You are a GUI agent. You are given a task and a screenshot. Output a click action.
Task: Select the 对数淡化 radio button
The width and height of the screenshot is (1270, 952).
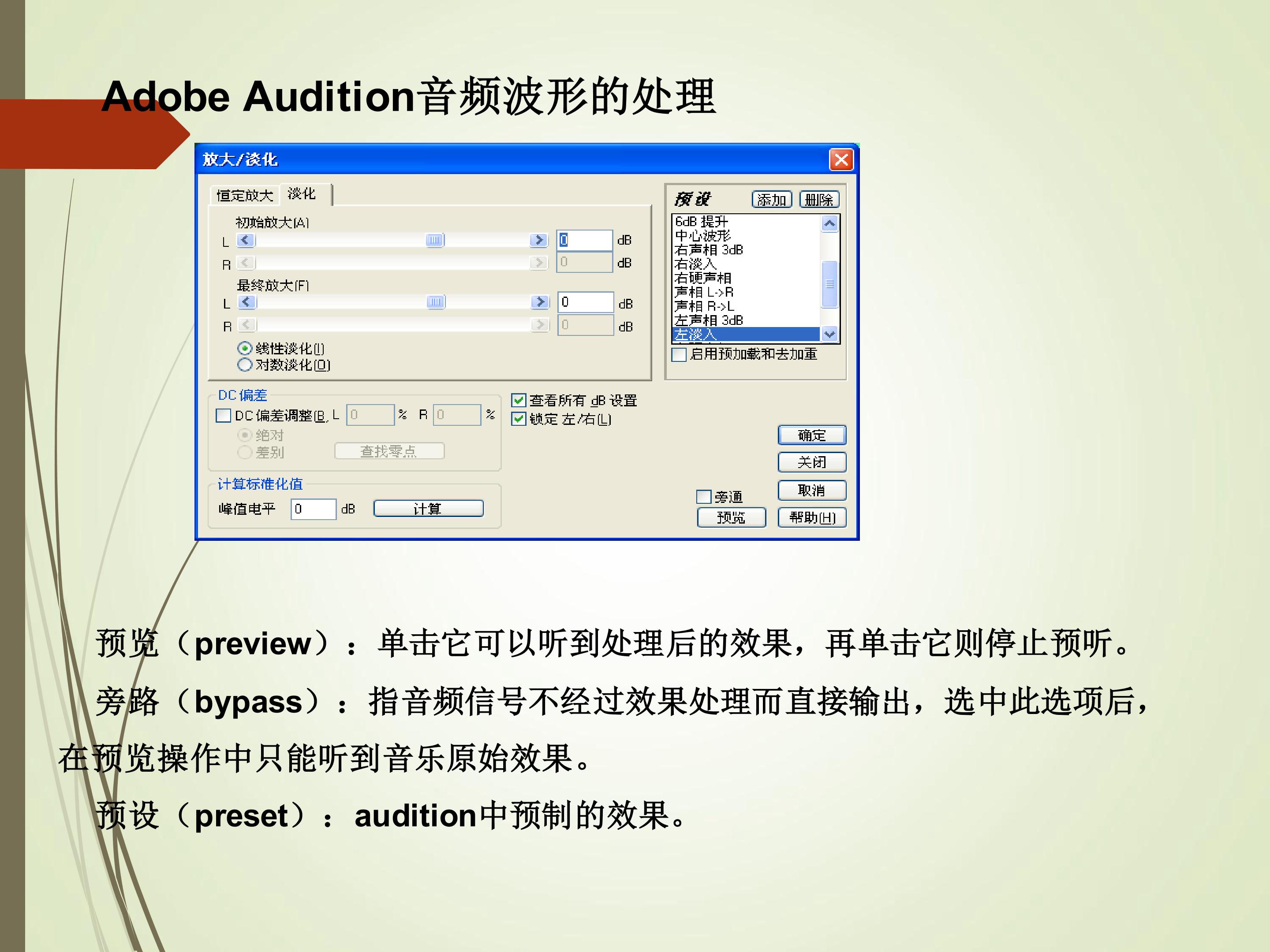pyautogui.click(x=245, y=364)
